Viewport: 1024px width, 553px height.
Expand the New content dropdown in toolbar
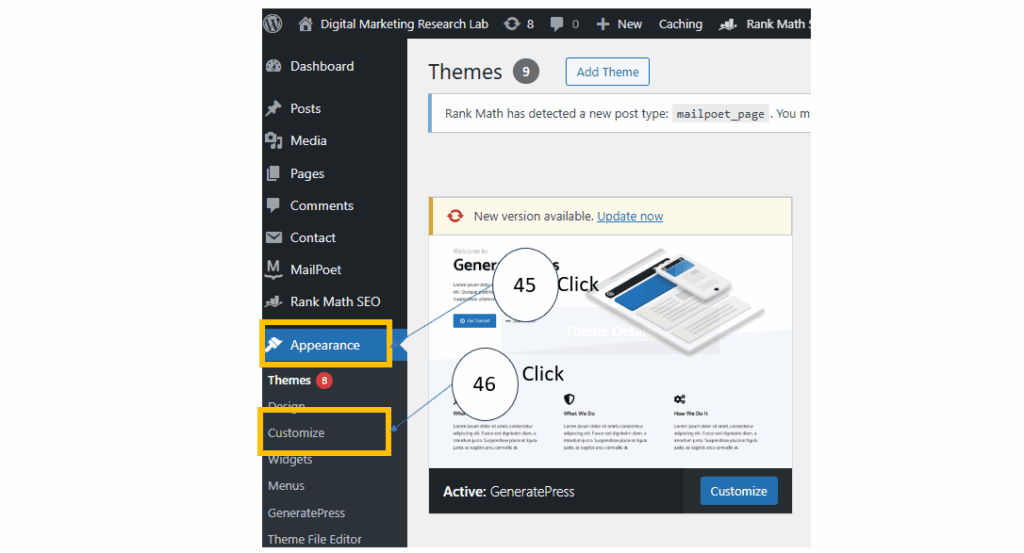tap(620, 24)
